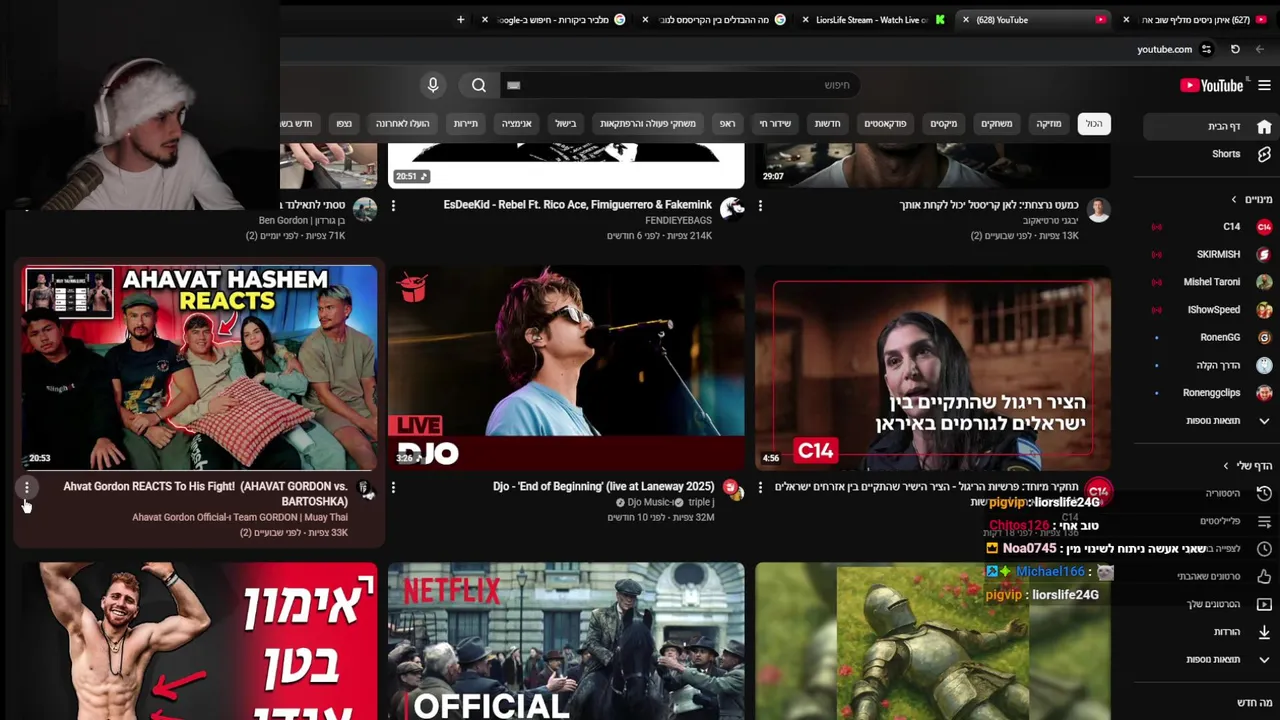Open three-dot menu for כמעט נרצחתי video
This screenshot has width=1280, height=720.
(760, 206)
